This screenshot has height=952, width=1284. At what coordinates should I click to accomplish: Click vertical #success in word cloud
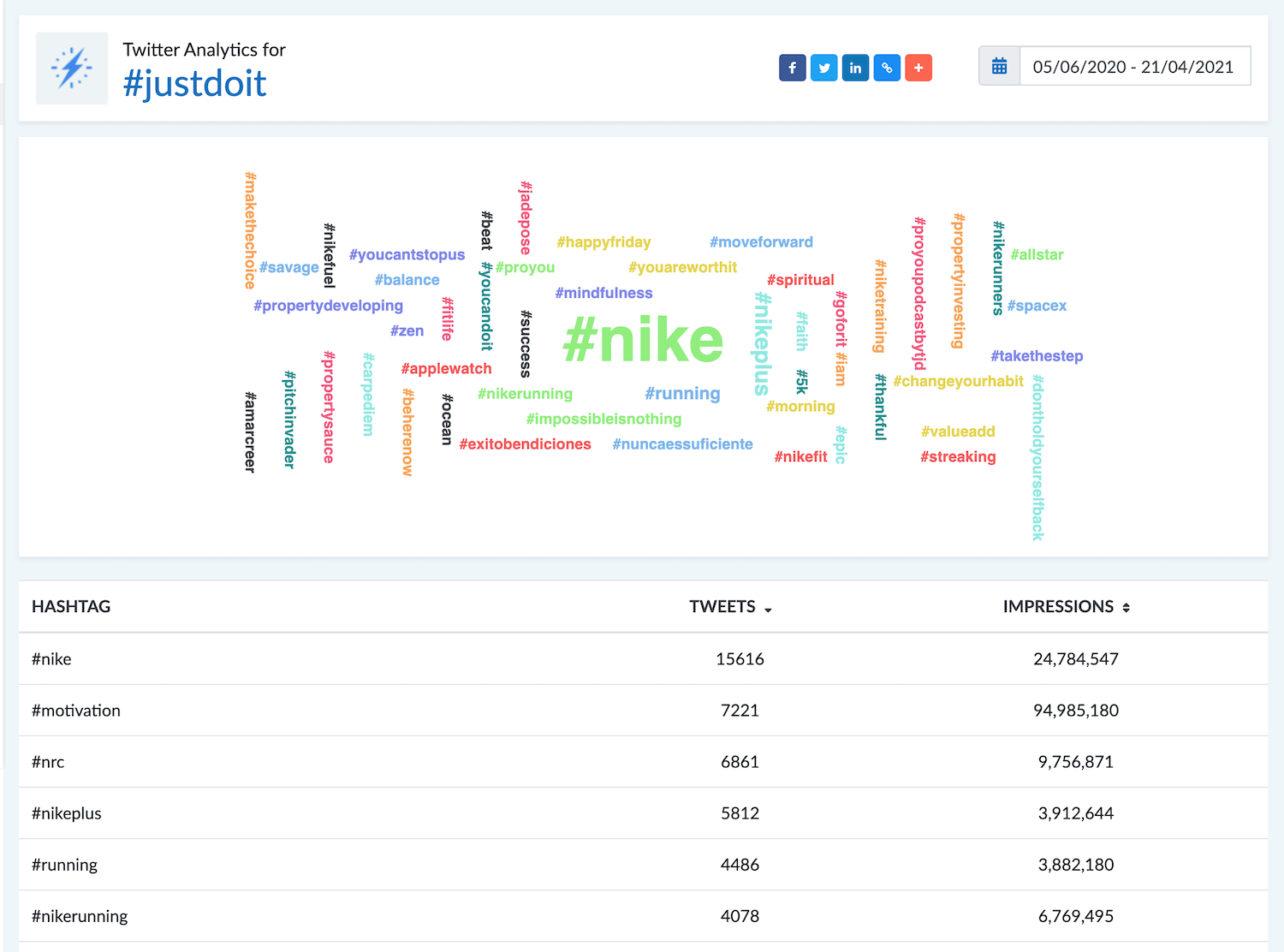[x=526, y=343]
